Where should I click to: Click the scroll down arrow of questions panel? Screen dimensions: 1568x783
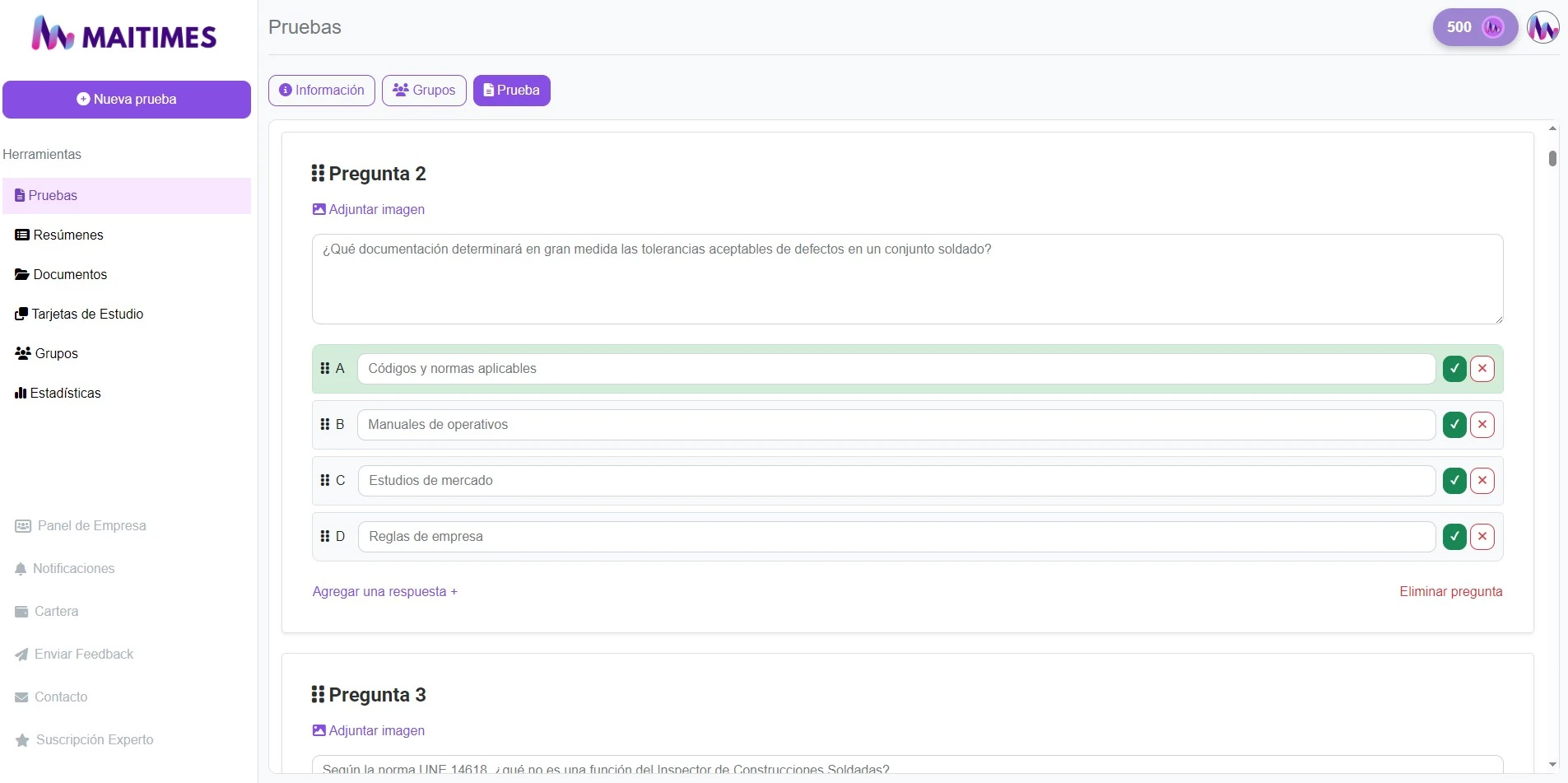point(1552,765)
